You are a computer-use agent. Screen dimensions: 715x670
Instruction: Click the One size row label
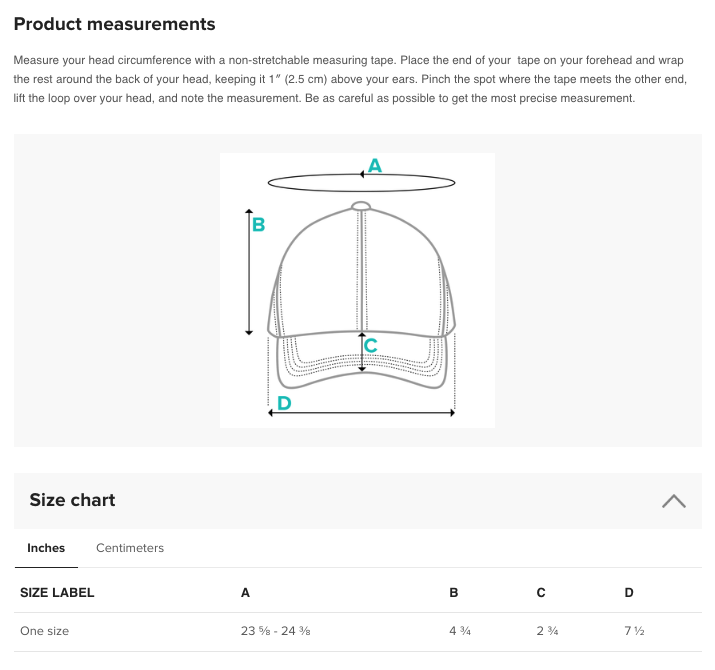pyautogui.click(x=44, y=631)
